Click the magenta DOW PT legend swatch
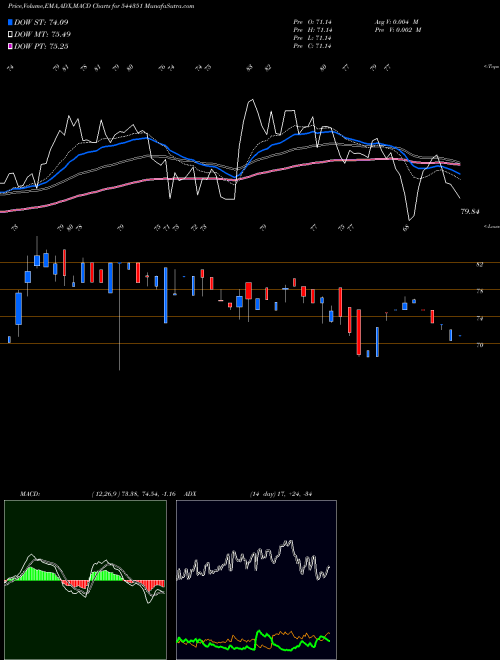500x660 pixels. (11, 46)
